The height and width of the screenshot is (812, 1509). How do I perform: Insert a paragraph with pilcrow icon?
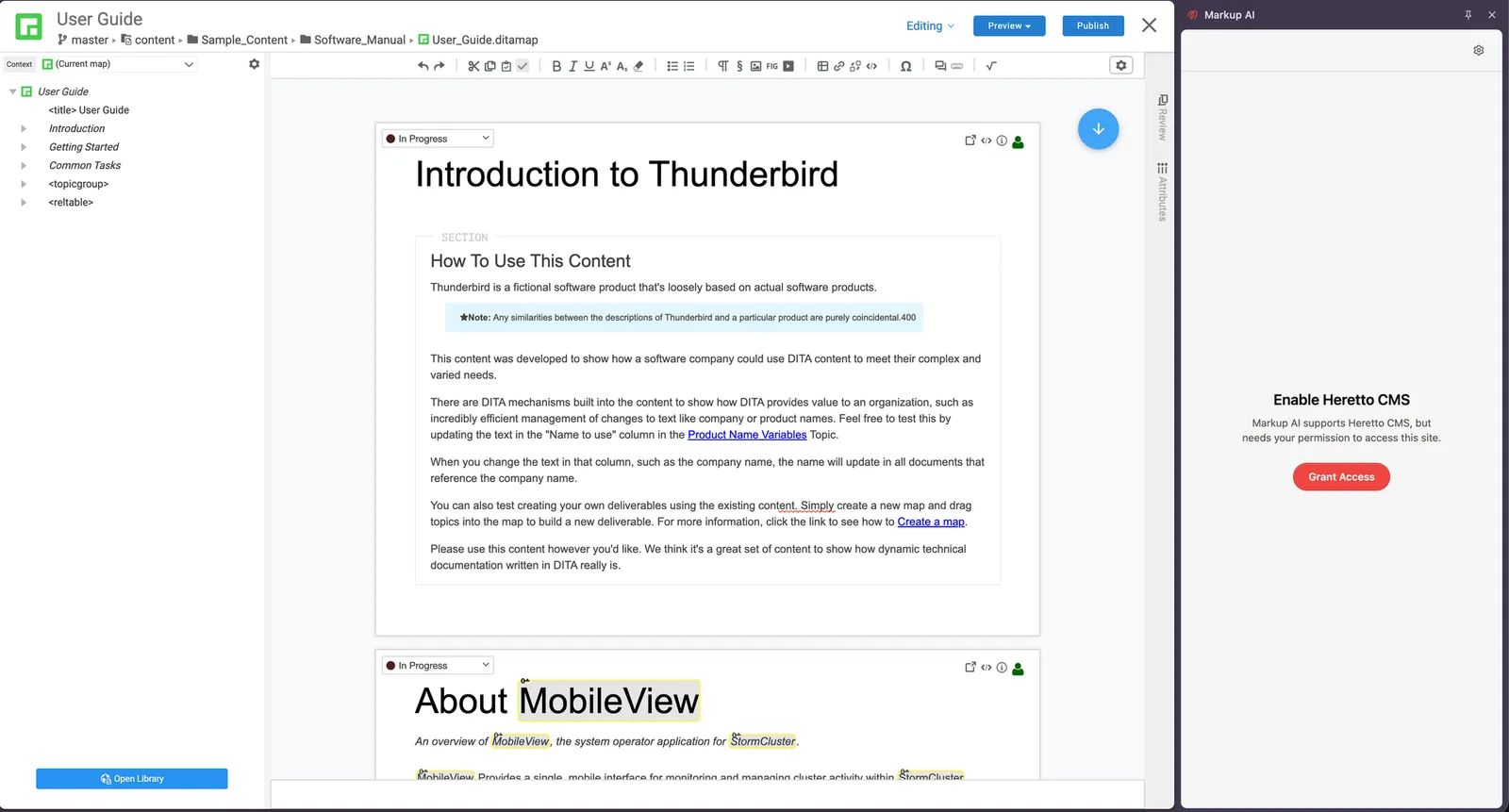tap(723, 66)
